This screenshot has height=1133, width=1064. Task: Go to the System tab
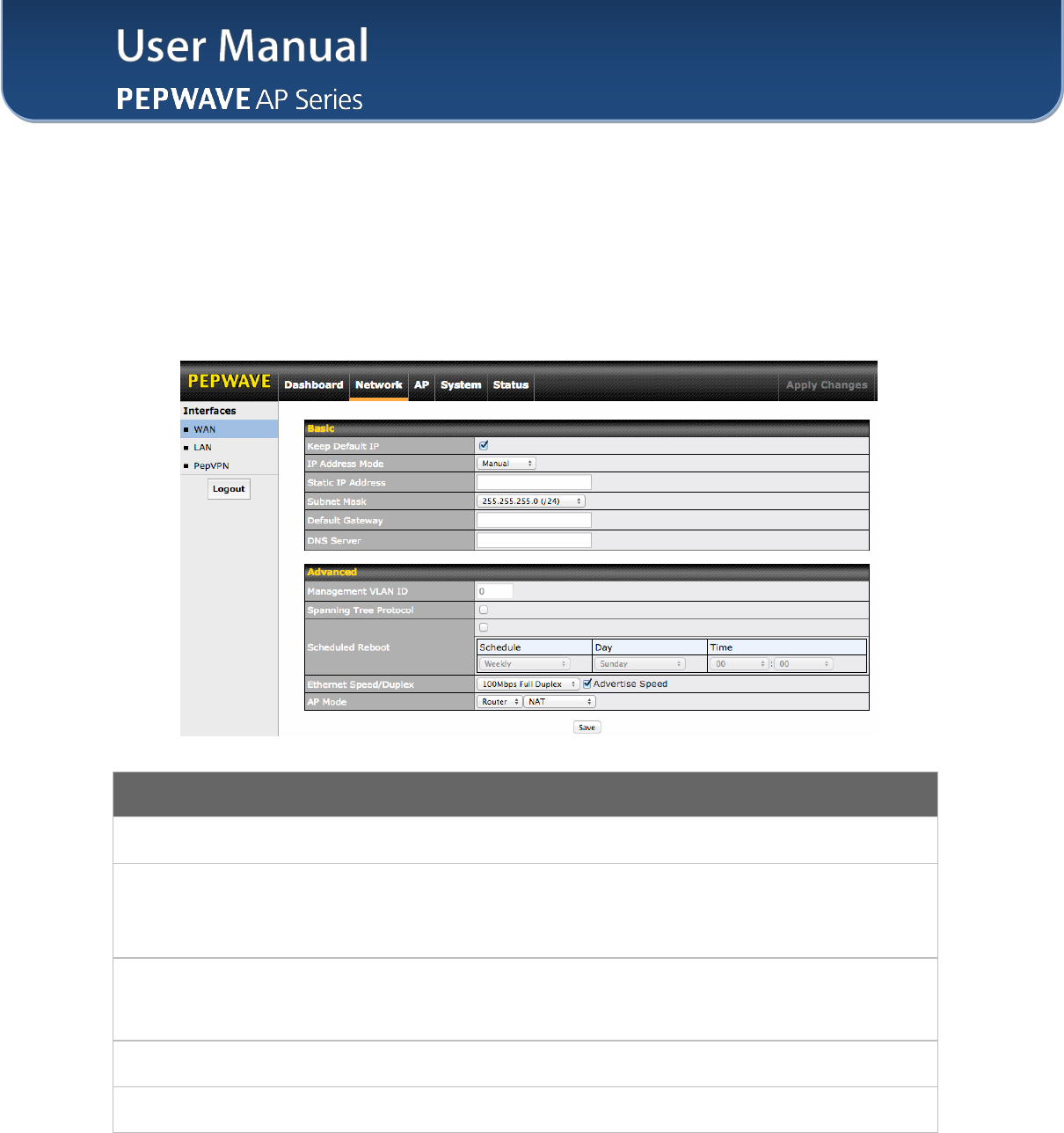(461, 385)
